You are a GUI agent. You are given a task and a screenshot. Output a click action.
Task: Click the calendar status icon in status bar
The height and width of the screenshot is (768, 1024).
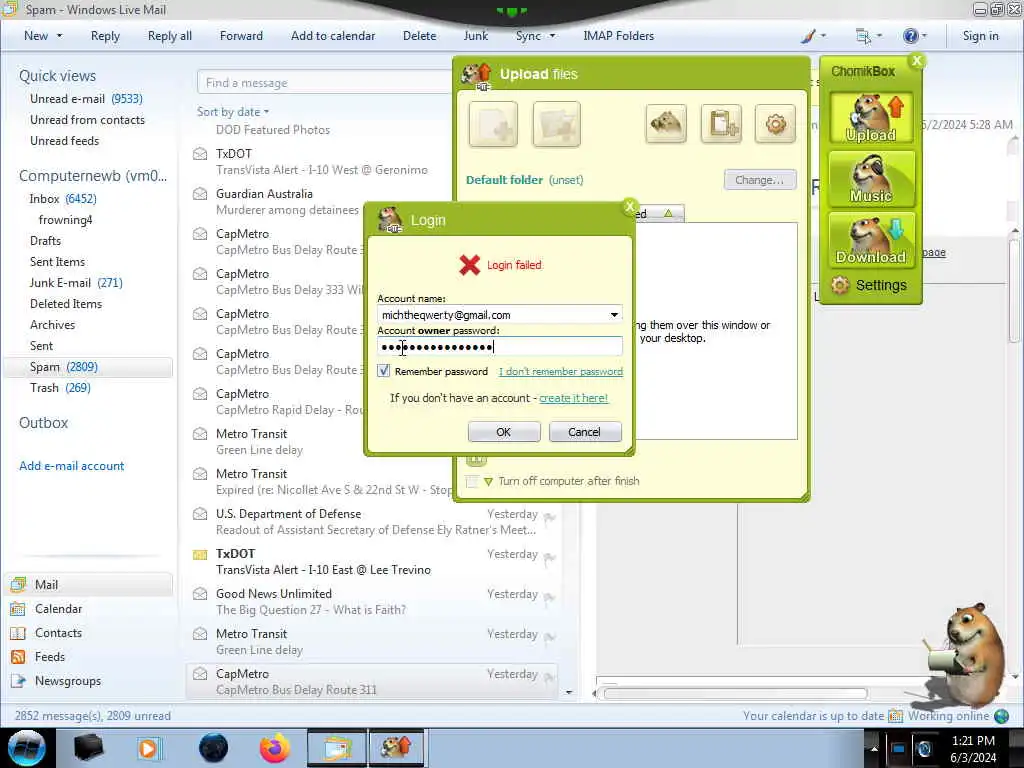(x=895, y=716)
